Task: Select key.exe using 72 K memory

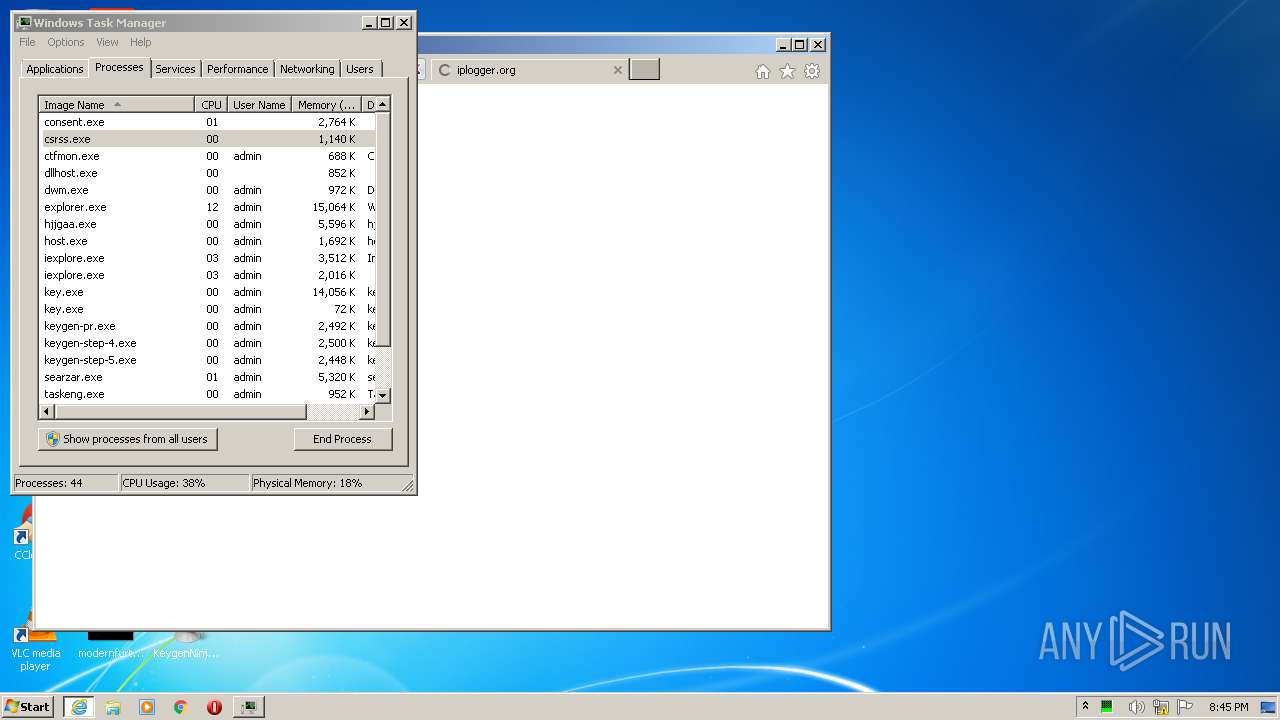Action: 207,309
